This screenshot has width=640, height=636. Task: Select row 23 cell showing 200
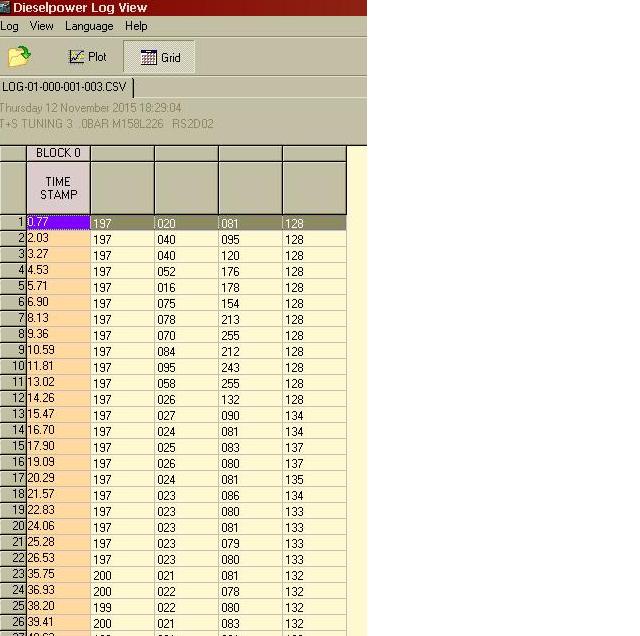click(x=122, y=575)
